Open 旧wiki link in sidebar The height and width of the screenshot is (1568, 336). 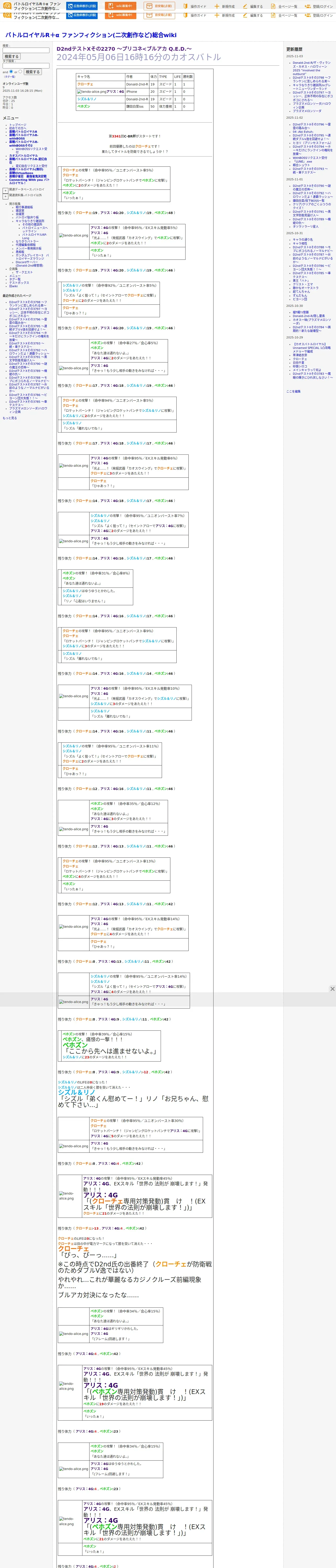pyautogui.click(x=13, y=286)
